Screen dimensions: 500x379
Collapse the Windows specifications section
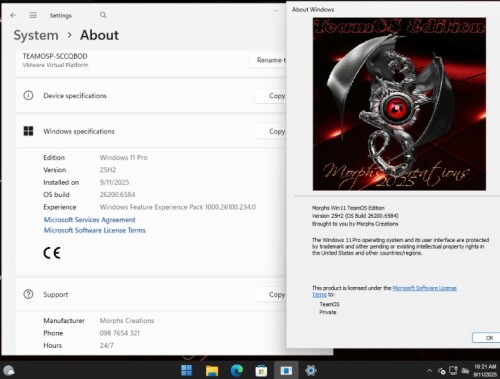point(150,131)
